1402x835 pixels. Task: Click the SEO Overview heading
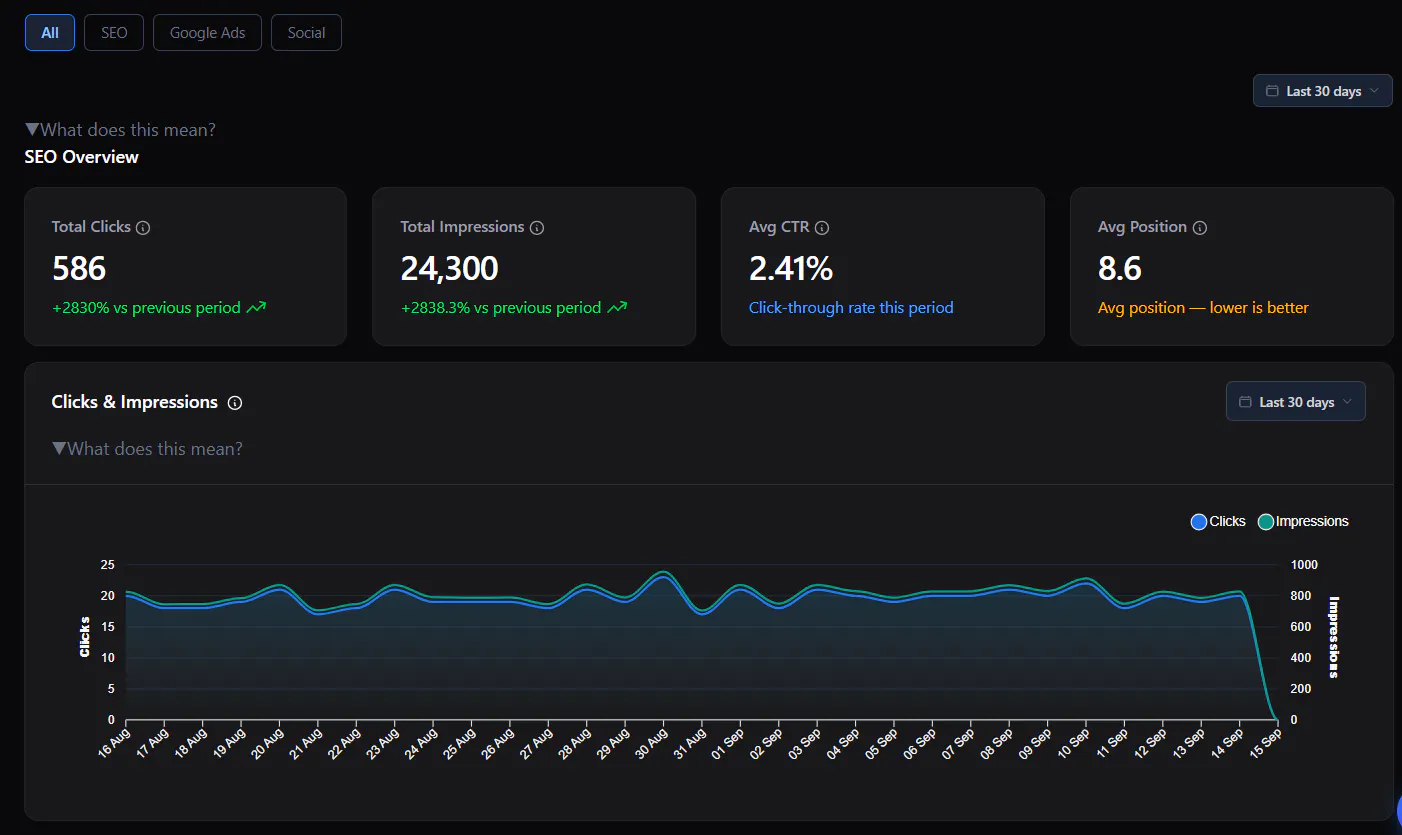pyautogui.click(x=82, y=157)
